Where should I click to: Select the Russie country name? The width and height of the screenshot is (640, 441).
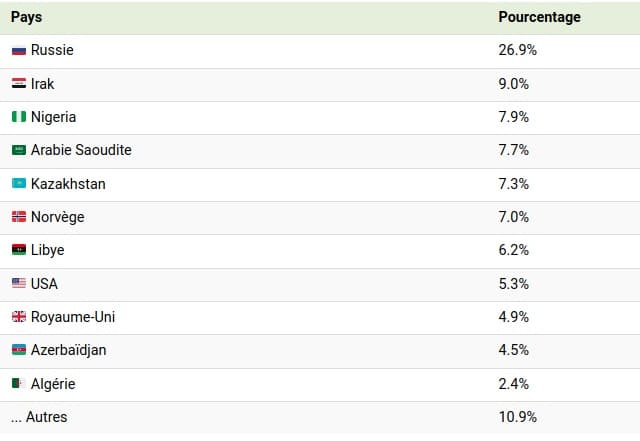coord(52,50)
